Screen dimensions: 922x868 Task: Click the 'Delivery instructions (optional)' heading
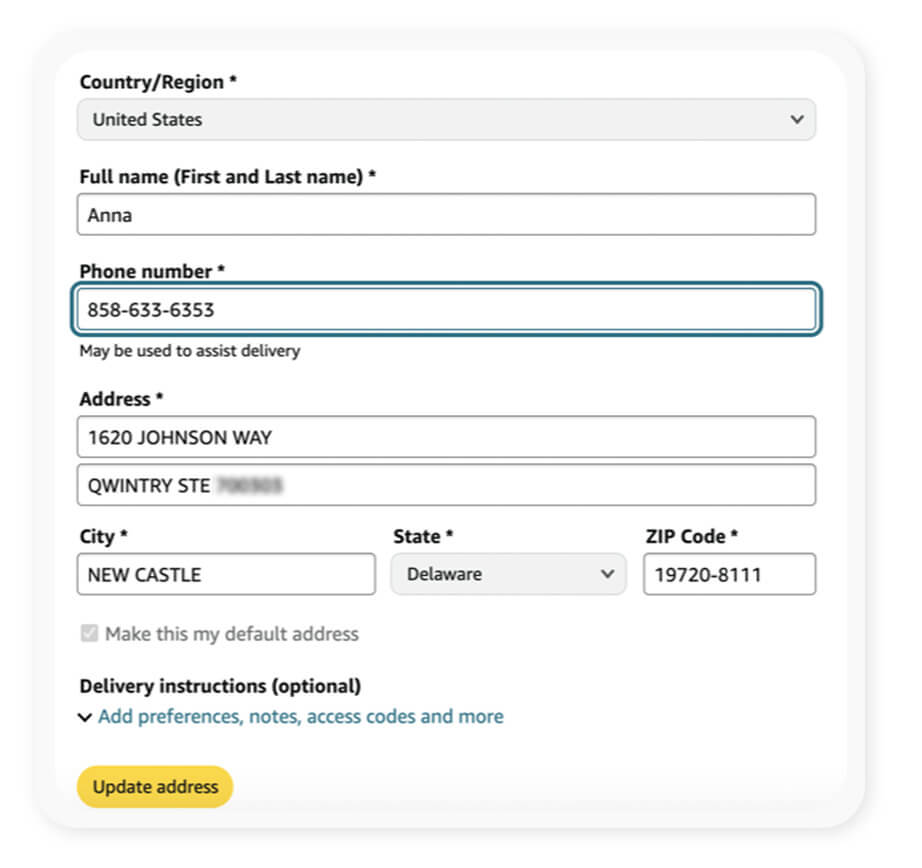point(220,687)
